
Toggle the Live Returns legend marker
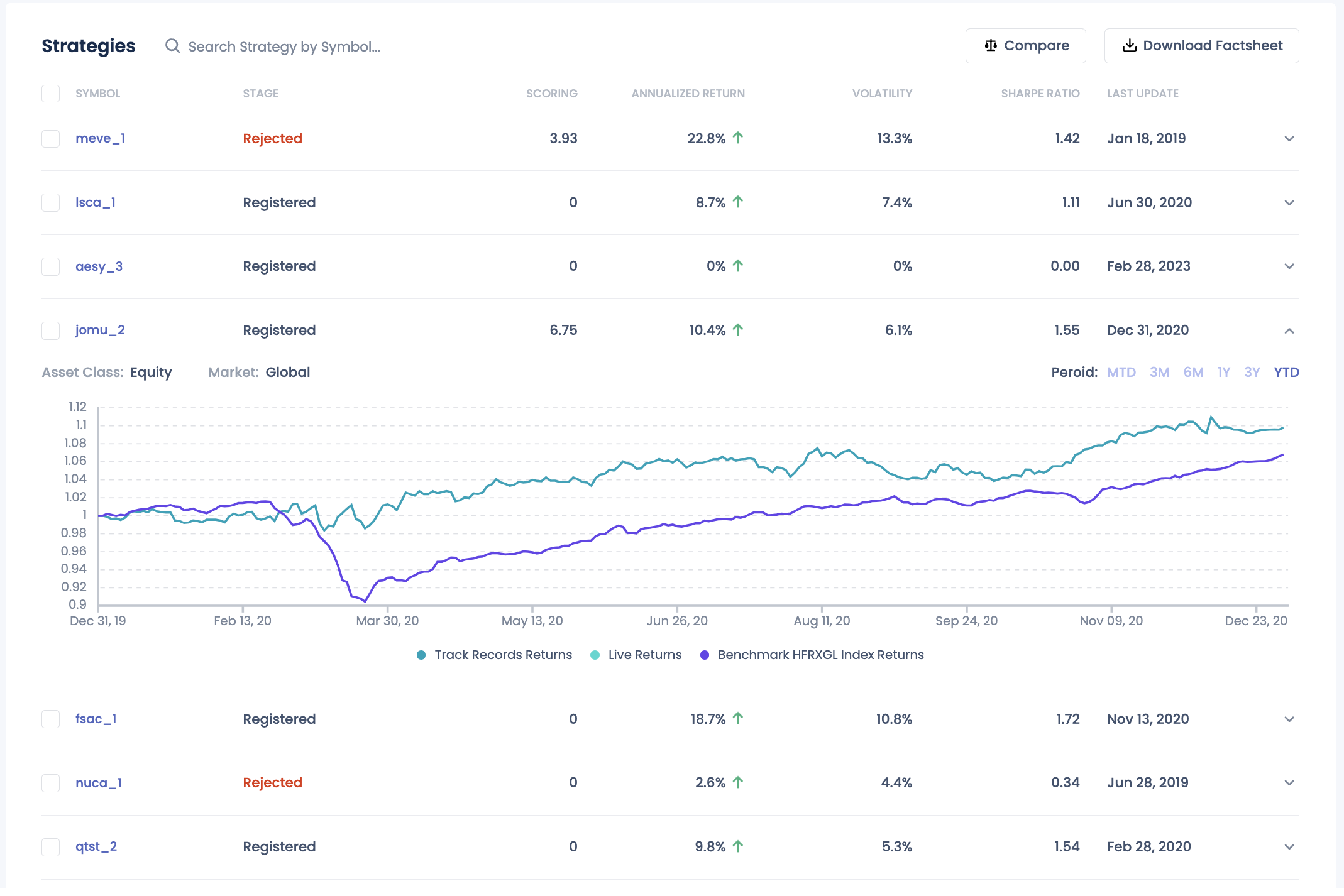[595, 655]
